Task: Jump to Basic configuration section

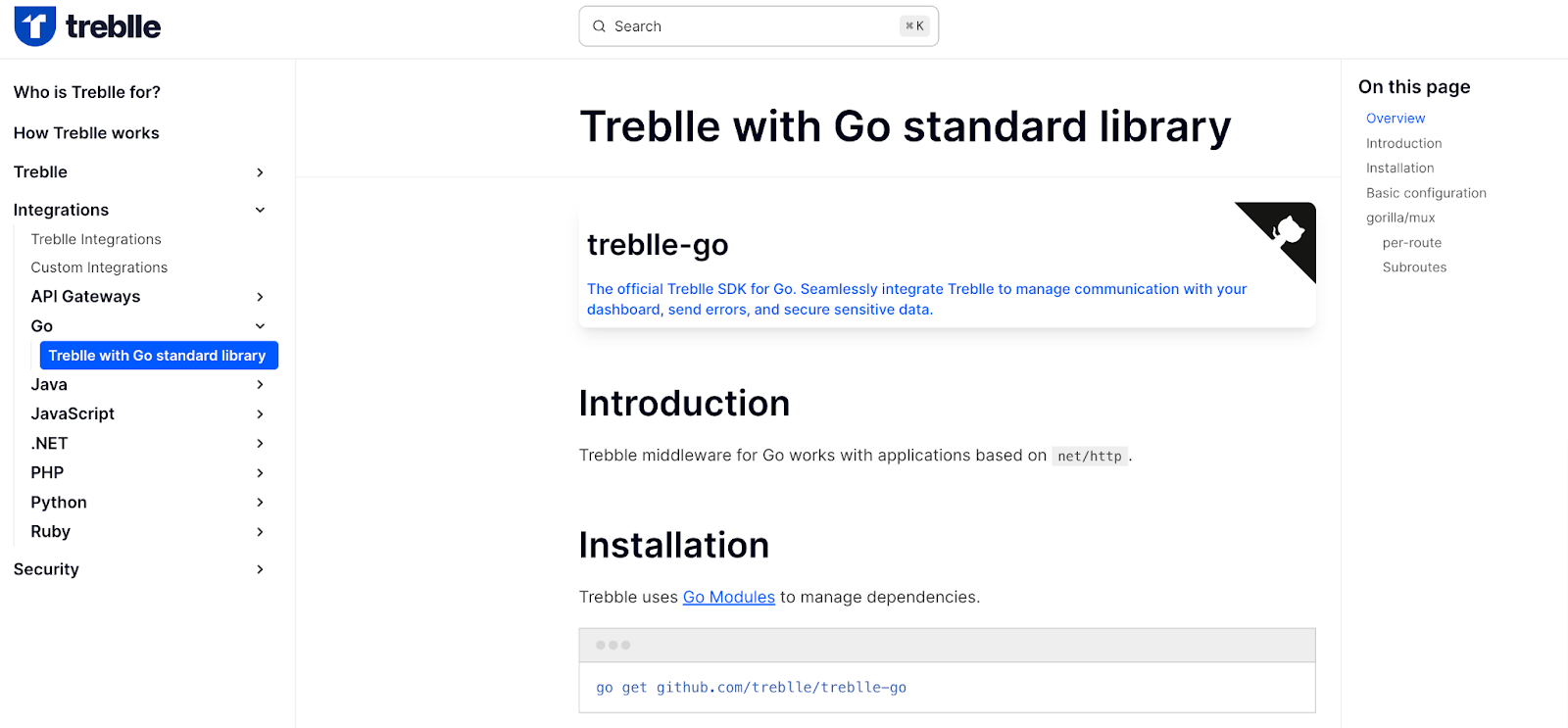Action: click(x=1426, y=193)
